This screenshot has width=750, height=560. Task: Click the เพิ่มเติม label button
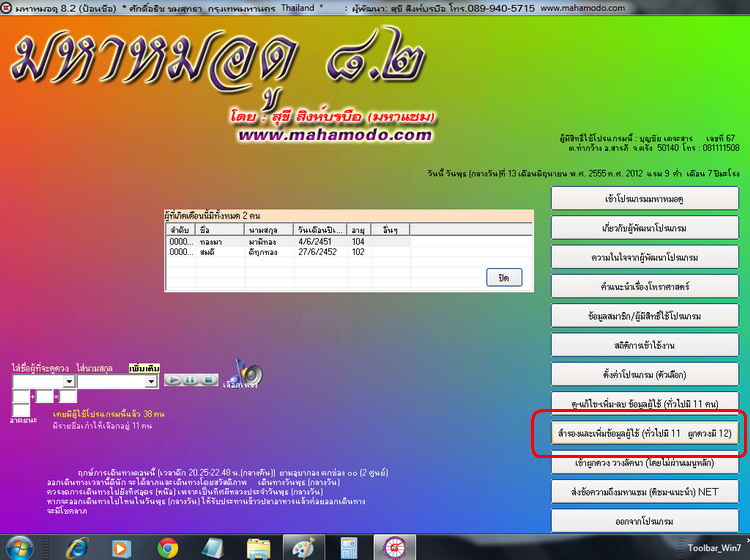pyautogui.click(x=144, y=368)
